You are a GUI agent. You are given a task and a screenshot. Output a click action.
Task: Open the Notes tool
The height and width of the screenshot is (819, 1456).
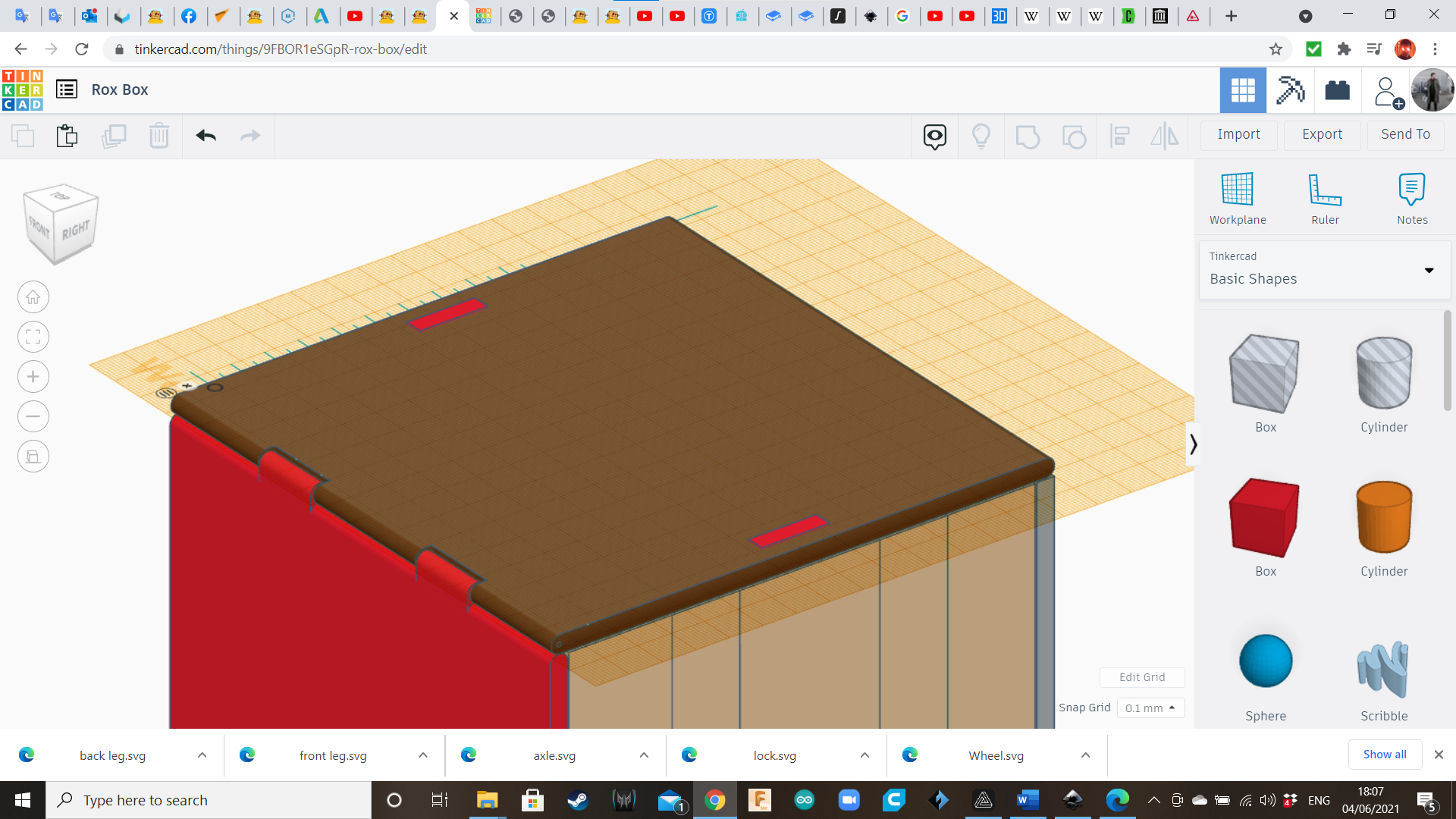pos(1412,199)
